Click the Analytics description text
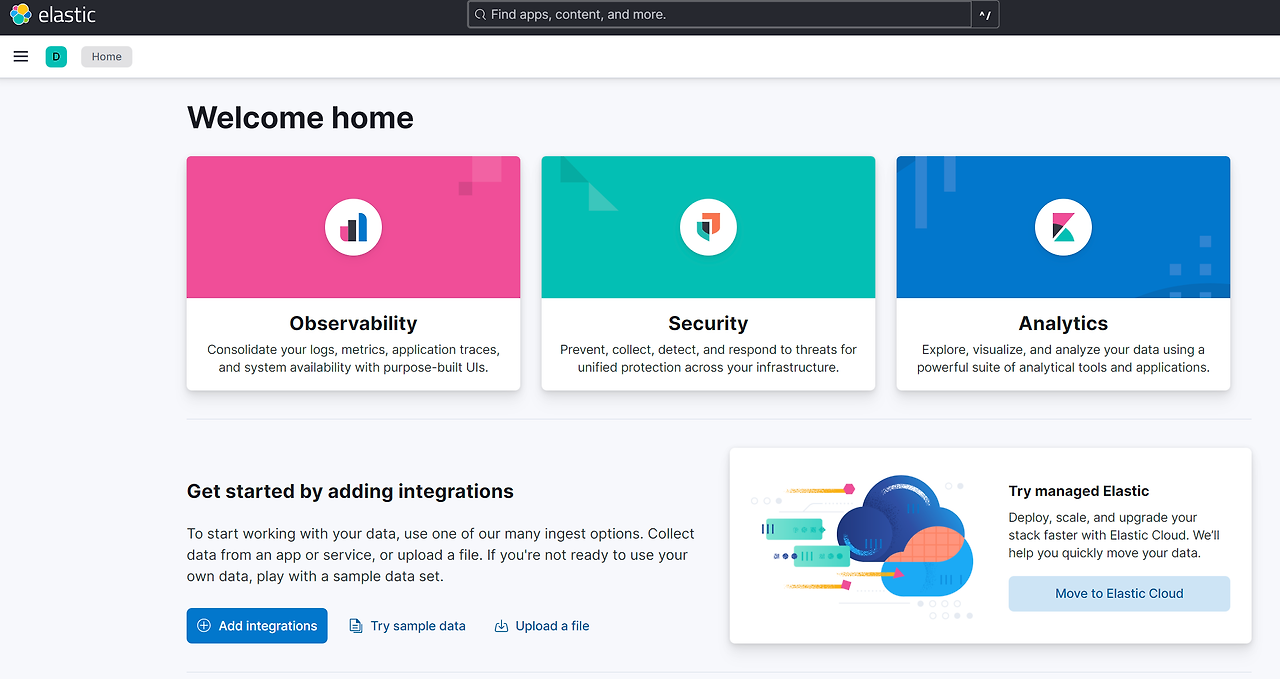 click(x=1063, y=359)
